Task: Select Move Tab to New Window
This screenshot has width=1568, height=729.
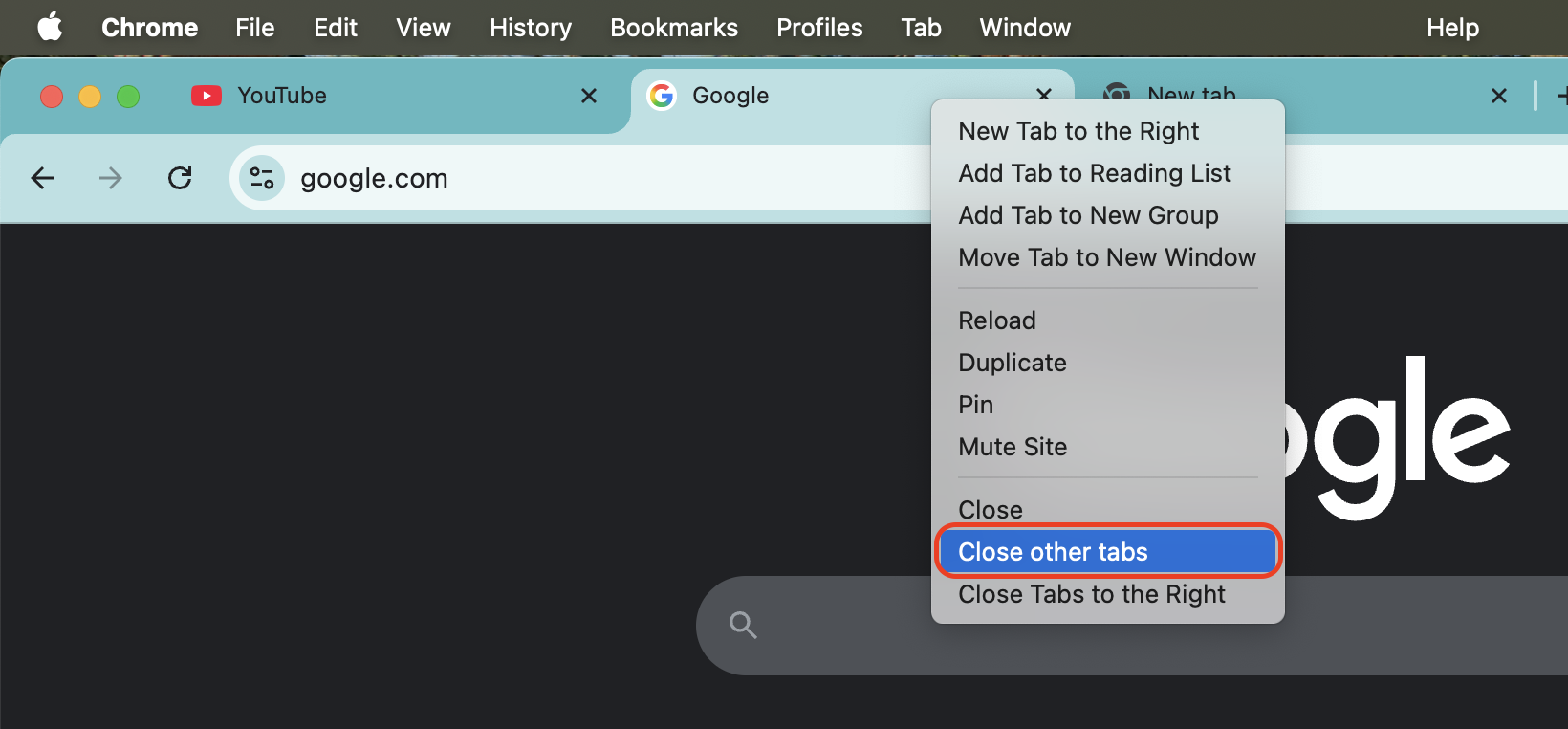Action: (1107, 257)
